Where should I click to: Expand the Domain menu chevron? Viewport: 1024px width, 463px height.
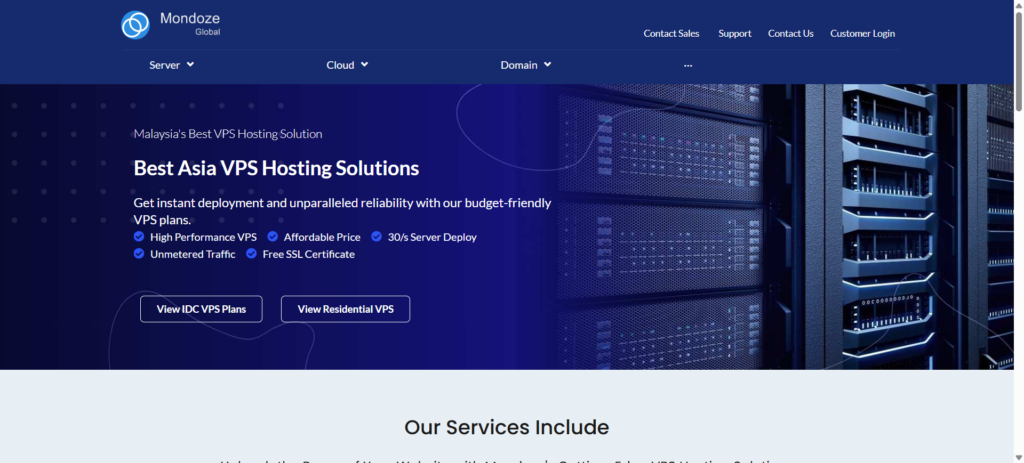[547, 65]
